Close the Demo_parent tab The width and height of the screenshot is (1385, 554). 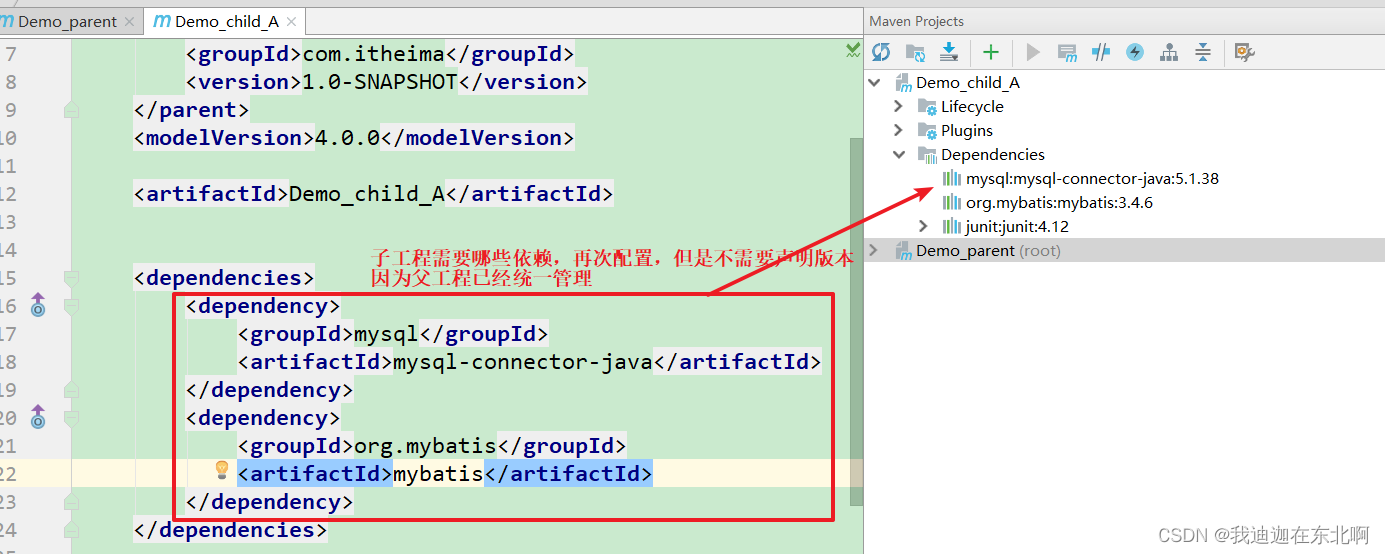tap(129, 22)
